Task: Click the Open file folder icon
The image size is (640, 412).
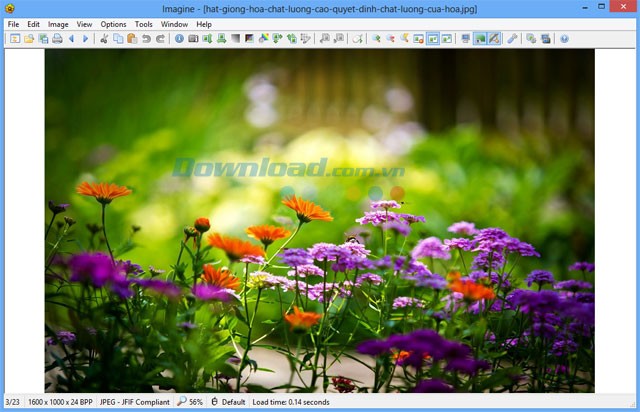Action: (x=29, y=39)
